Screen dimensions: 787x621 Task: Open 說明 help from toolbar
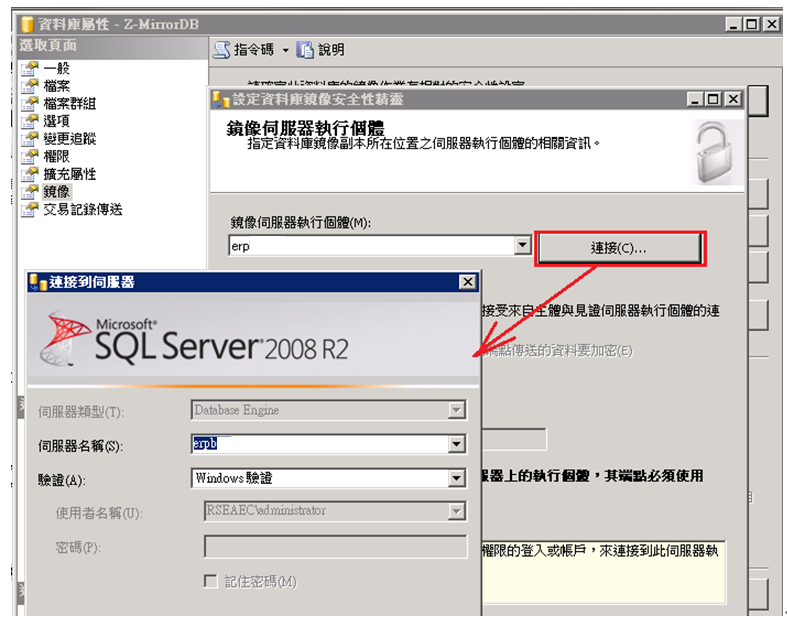(331, 50)
